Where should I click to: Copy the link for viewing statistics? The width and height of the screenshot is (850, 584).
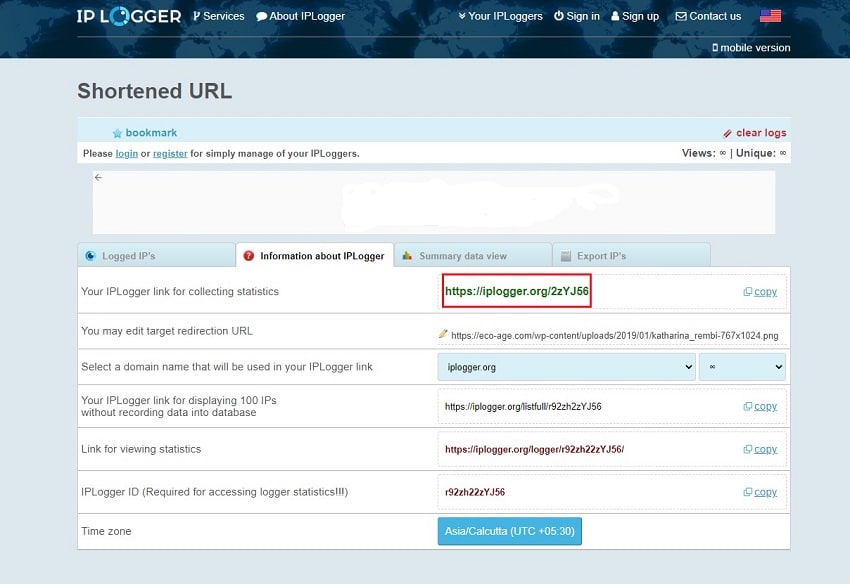click(765, 449)
